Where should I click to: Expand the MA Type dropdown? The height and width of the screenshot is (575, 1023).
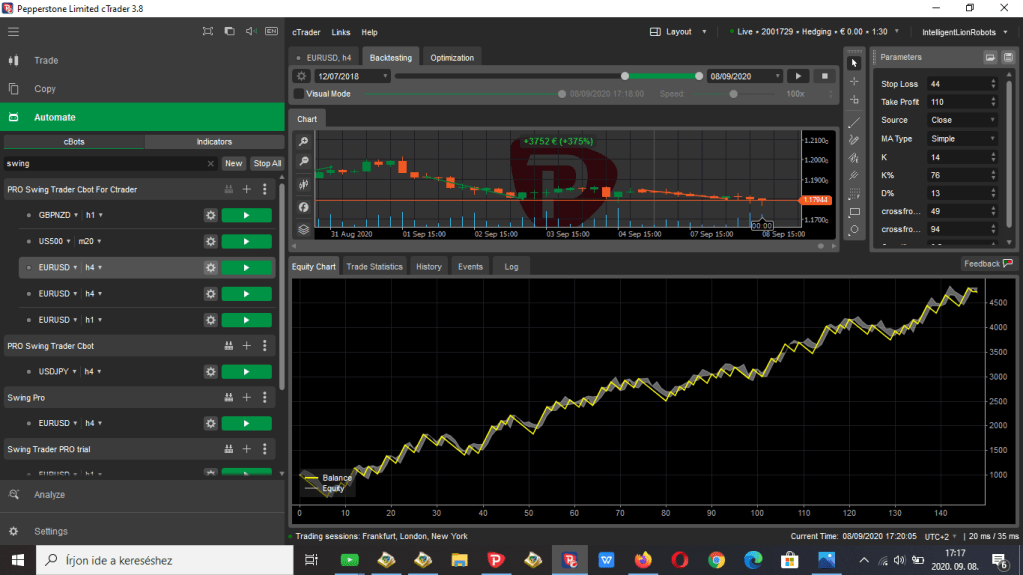pyautogui.click(x=962, y=139)
